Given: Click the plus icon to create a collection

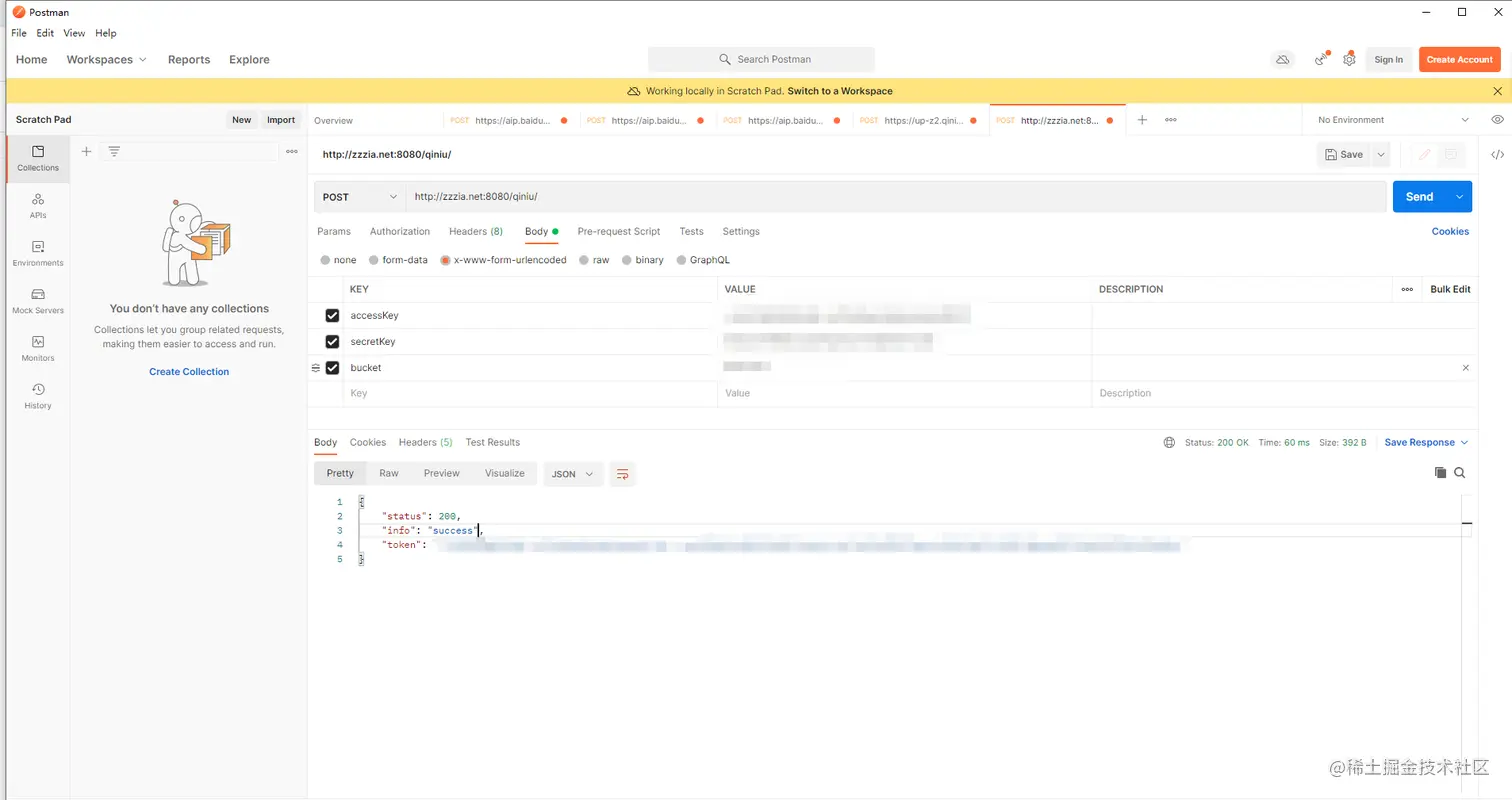Looking at the screenshot, I should coord(87,151).
